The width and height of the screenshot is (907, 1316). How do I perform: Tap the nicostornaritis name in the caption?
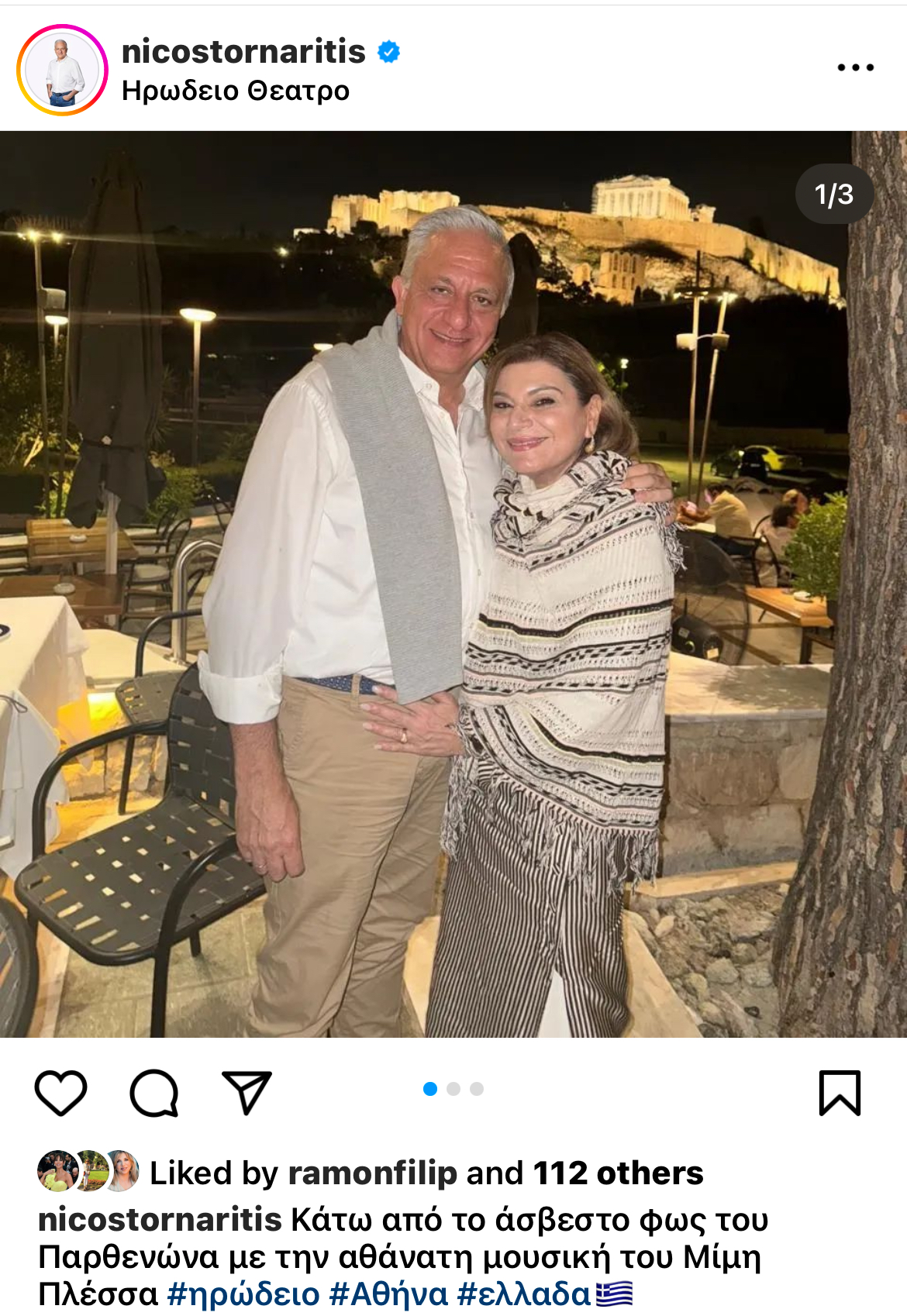[160, 1219]
